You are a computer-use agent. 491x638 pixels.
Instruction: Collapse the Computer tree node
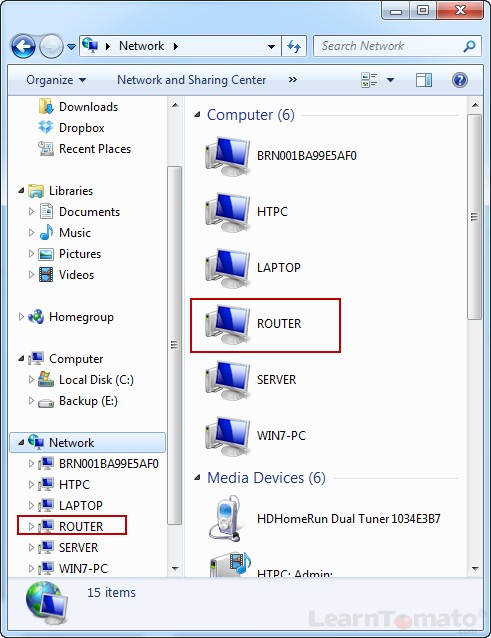click(x=22, y=358)
